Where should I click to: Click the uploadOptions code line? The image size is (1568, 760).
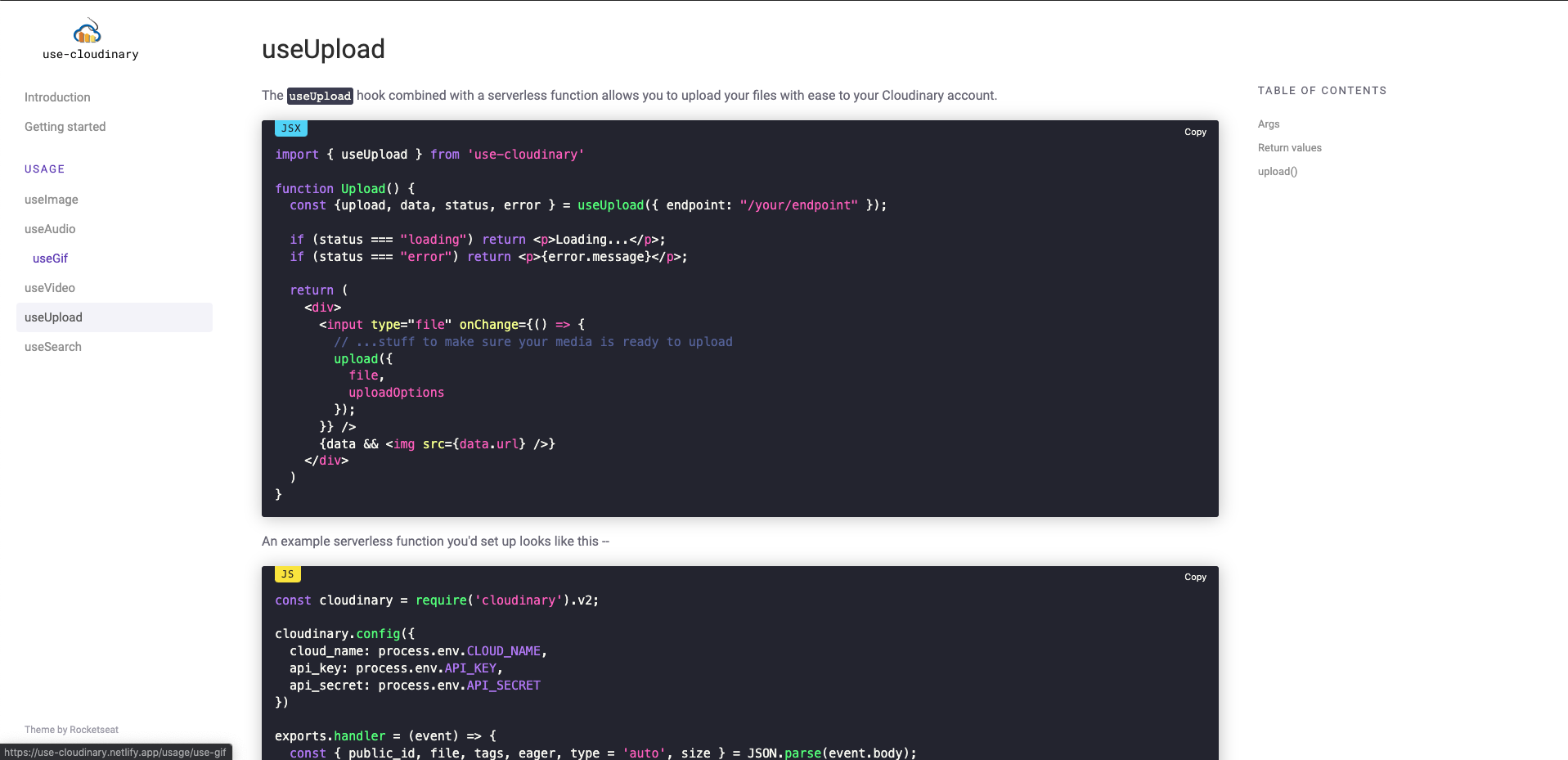coord(397,393)
